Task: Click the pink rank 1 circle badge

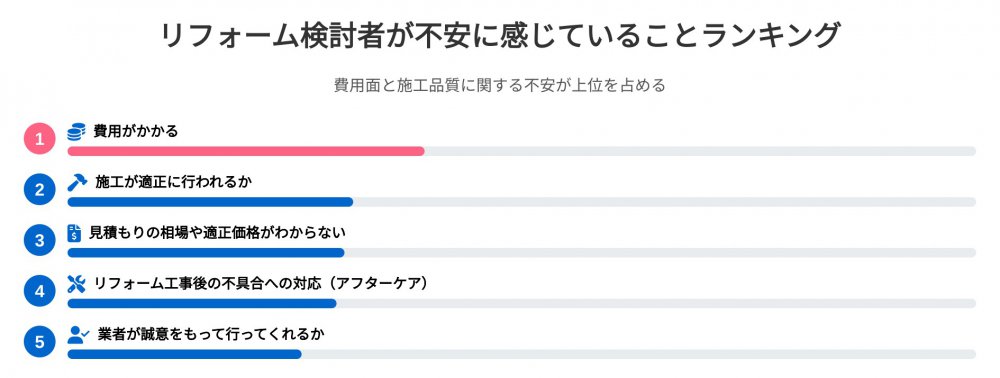Action: tap(40, 139)
